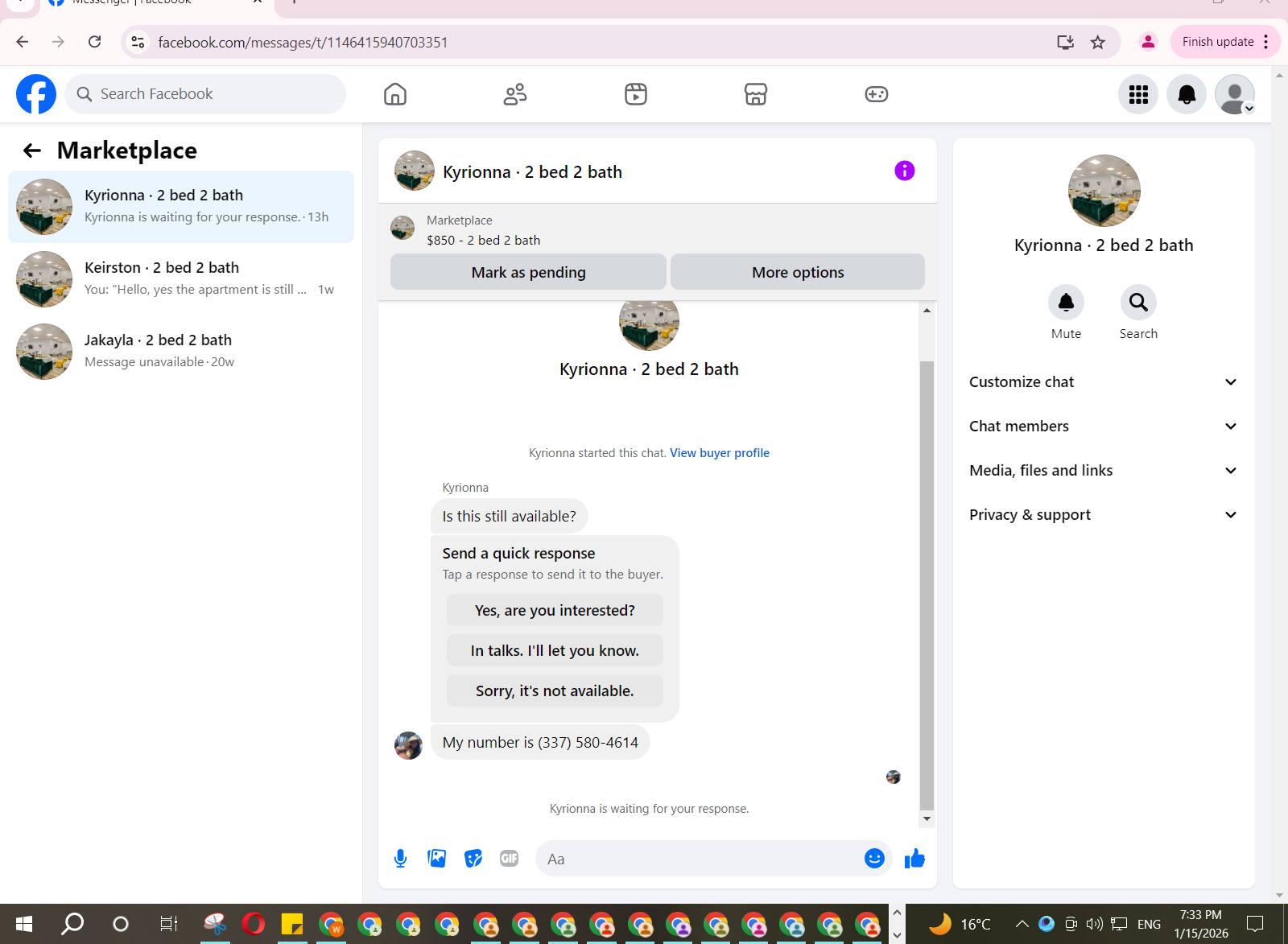Open Friends icon in top navigation
The height and width of the screenshot is (944, 1288).
(x=515, y=94)
